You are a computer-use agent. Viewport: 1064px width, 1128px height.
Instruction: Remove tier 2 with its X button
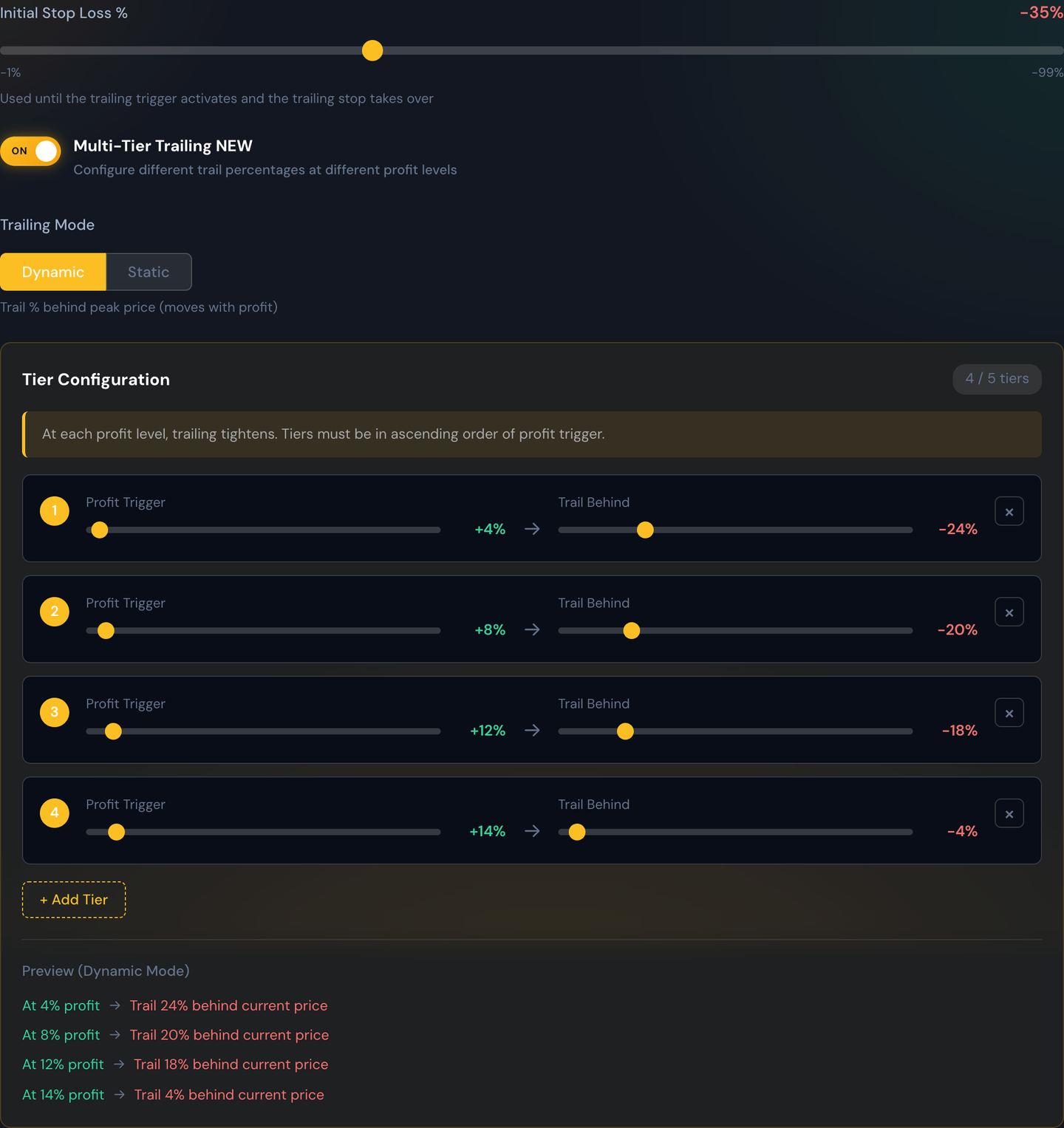point(1009,612)
